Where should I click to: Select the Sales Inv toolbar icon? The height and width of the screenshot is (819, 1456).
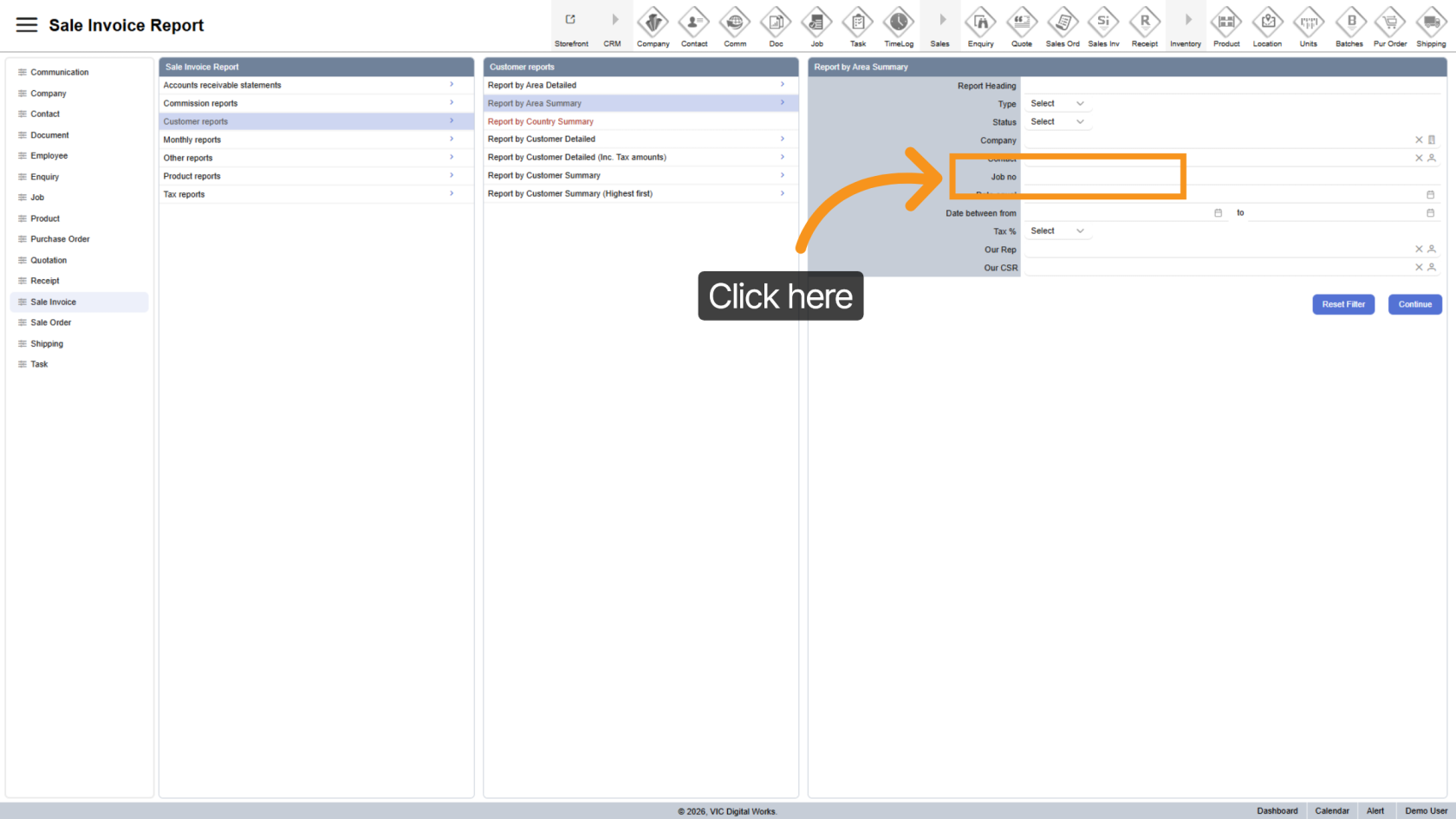click(1103, 23)
